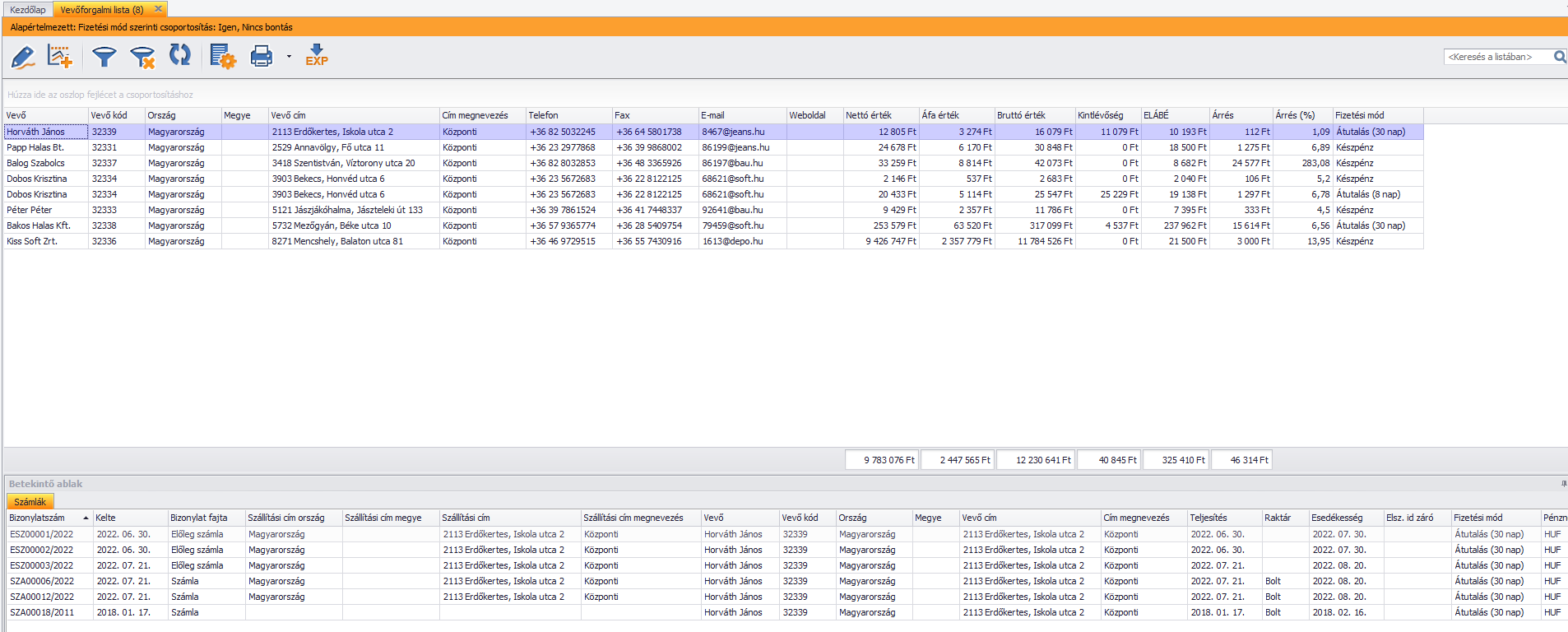This screenshot has height=632, width=1568.
Task: Sort by the Fax column header
Action: click(656, 115)
